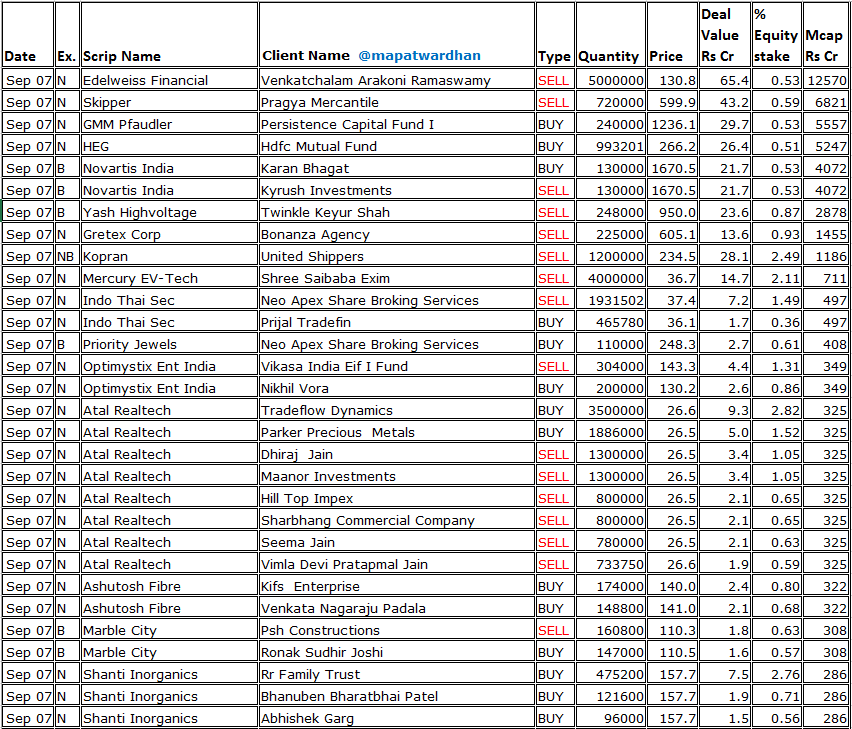Image resolution: width=852 pixels, height=729 pixels.
Task: Click the Quantity column header
Action: click(x=611, y=34)
